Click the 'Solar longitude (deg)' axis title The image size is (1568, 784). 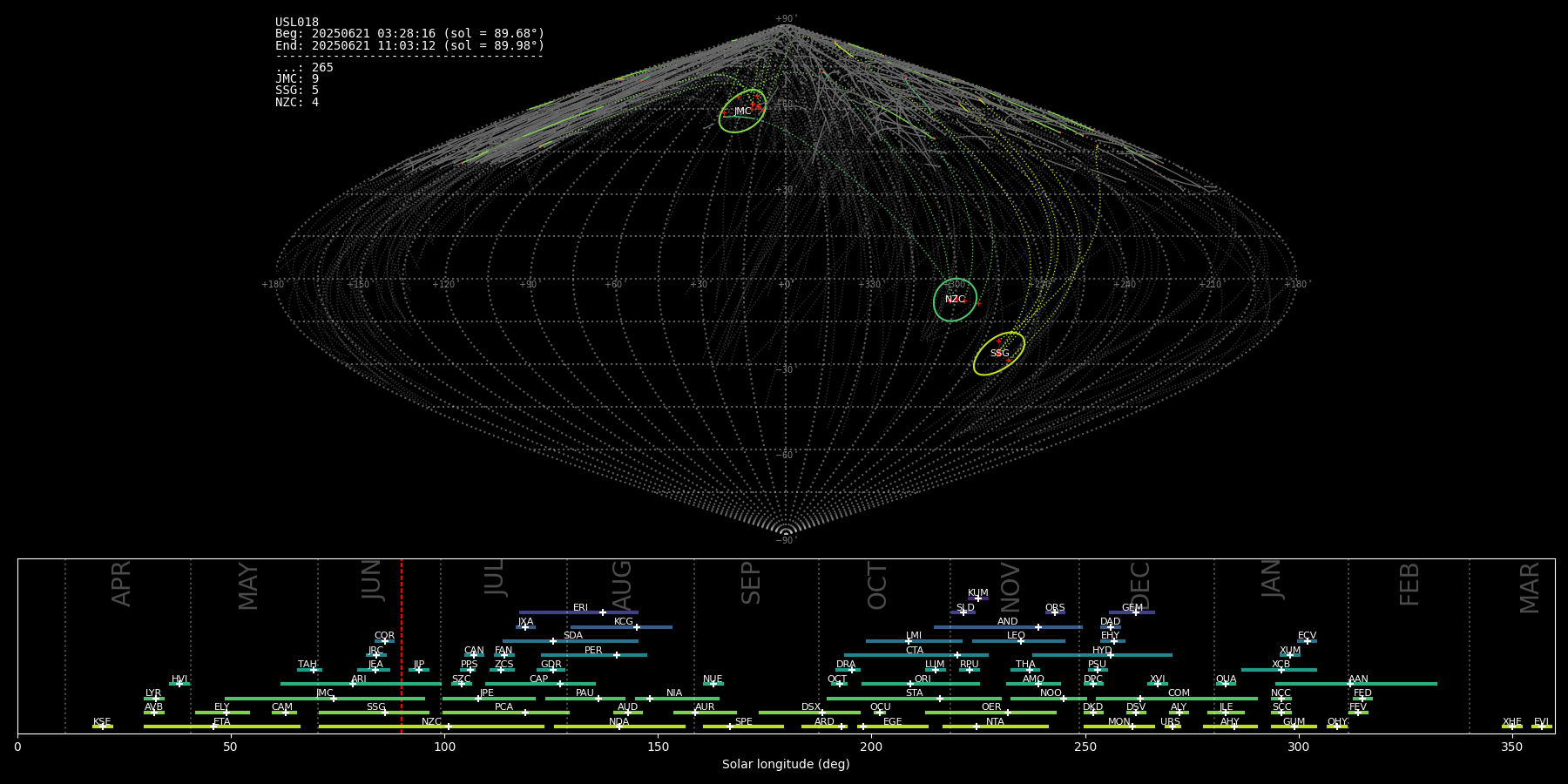pos(786,764)
